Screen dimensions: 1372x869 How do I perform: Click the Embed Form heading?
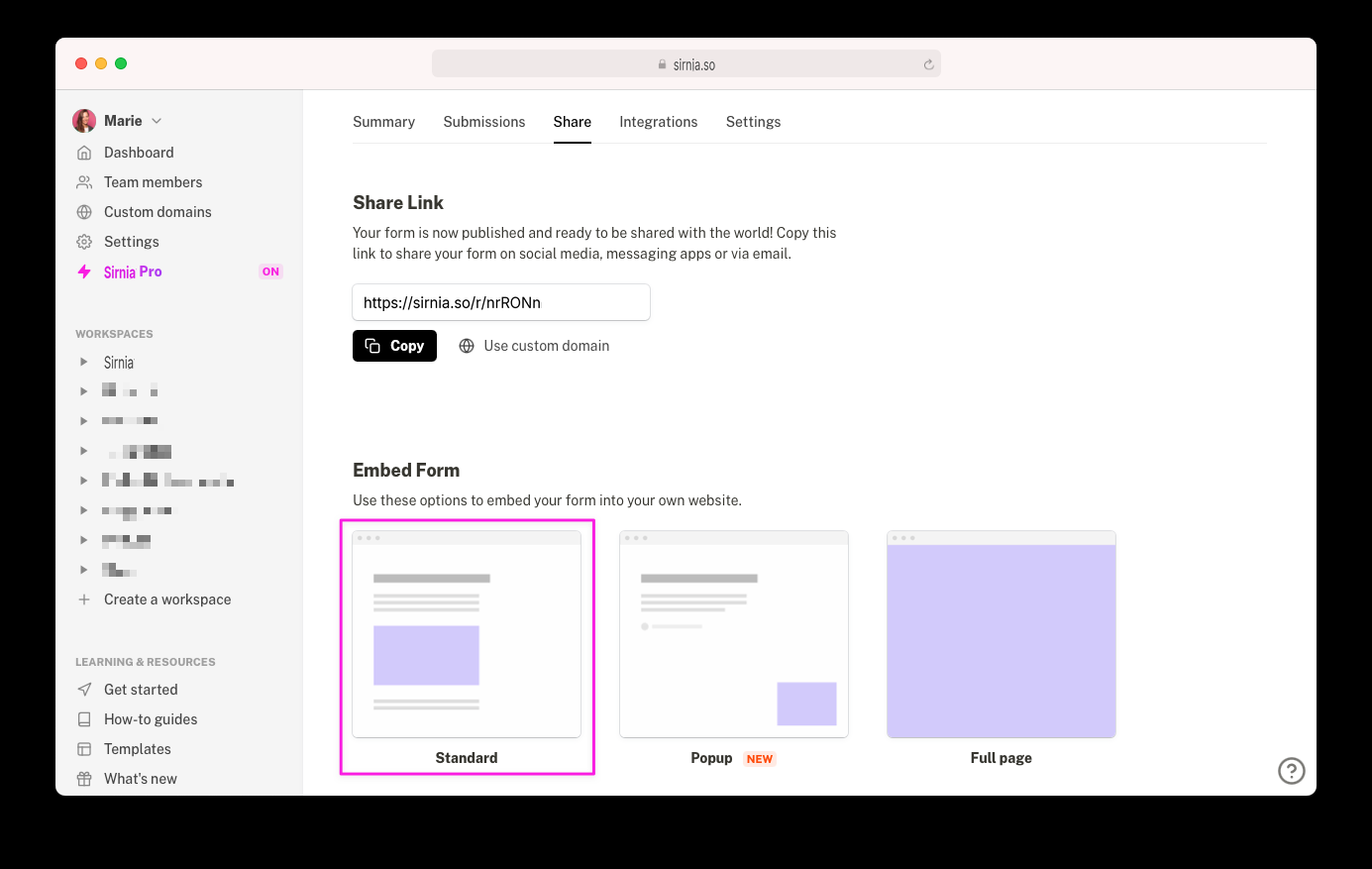406,470
